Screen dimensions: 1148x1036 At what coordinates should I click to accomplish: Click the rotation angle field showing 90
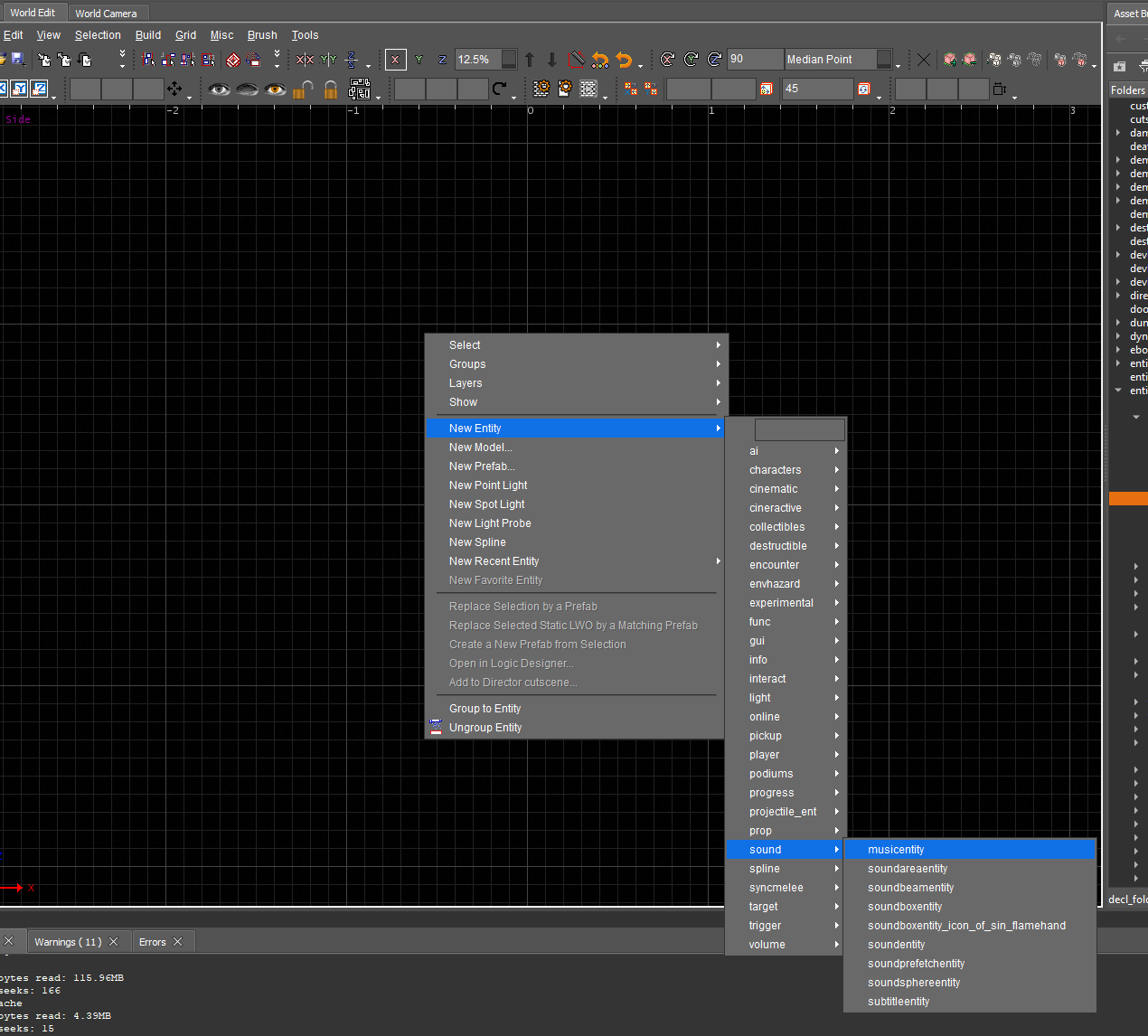755,60
